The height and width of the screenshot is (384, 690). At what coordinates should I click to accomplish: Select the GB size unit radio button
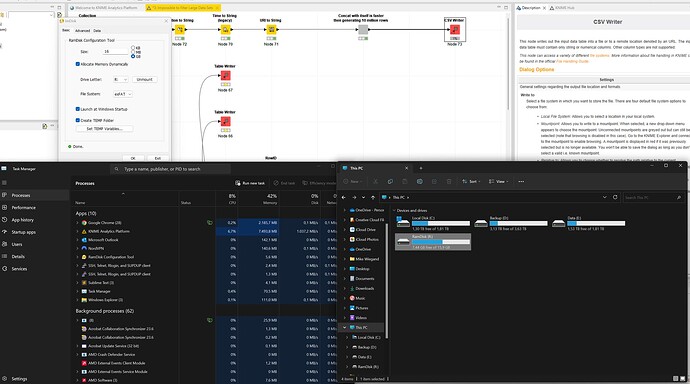133,56
